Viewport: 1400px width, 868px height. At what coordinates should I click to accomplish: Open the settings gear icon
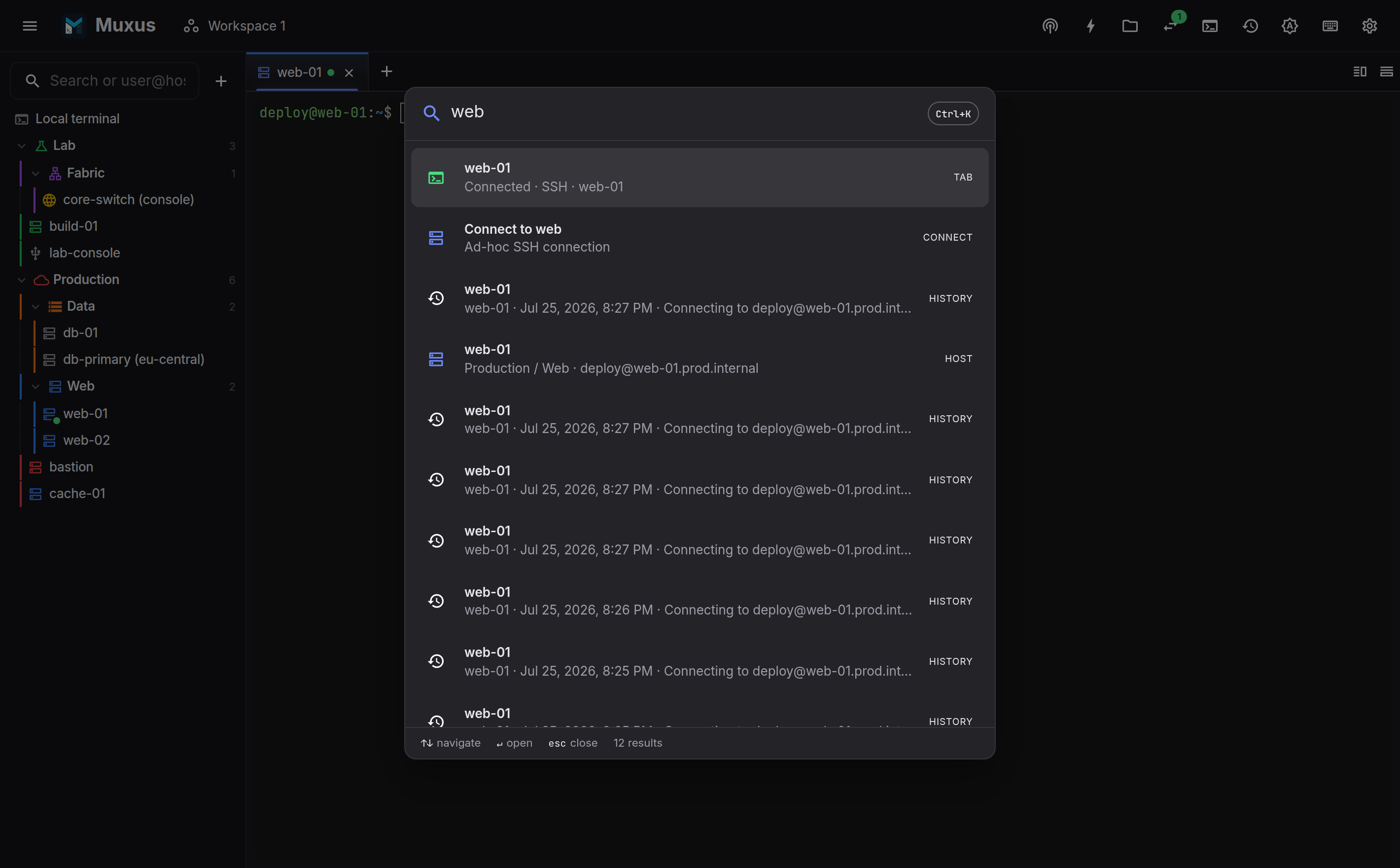1369,26
